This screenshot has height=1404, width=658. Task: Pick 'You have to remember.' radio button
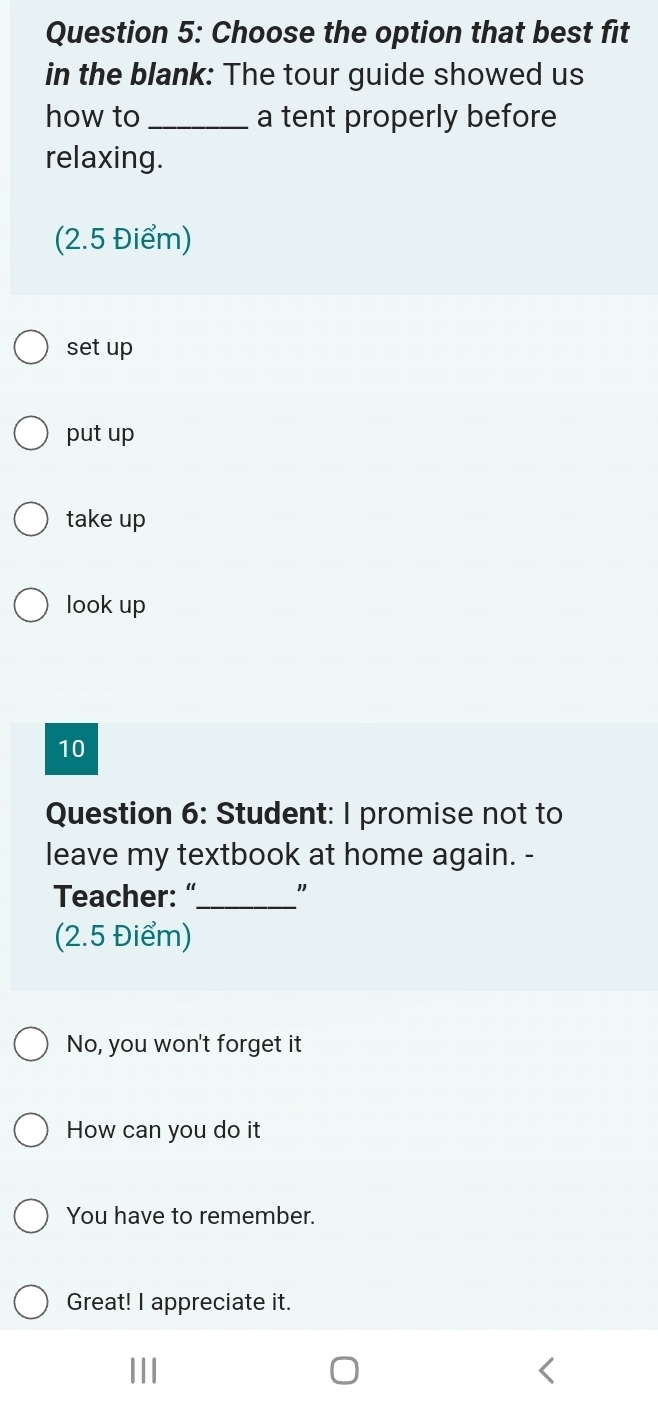tap(31, 1216)
